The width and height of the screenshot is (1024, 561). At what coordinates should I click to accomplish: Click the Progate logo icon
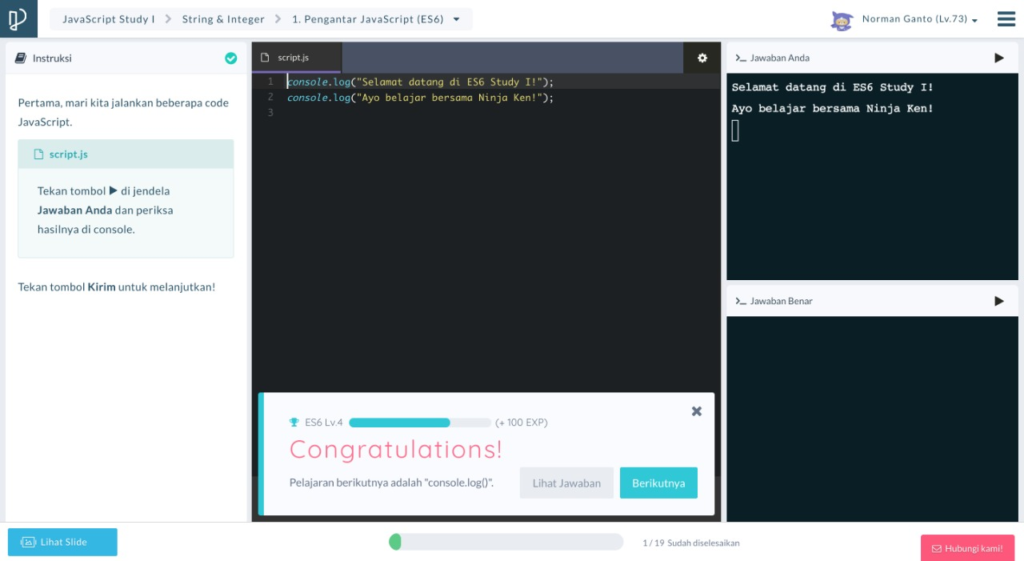(x=18, y=19)
